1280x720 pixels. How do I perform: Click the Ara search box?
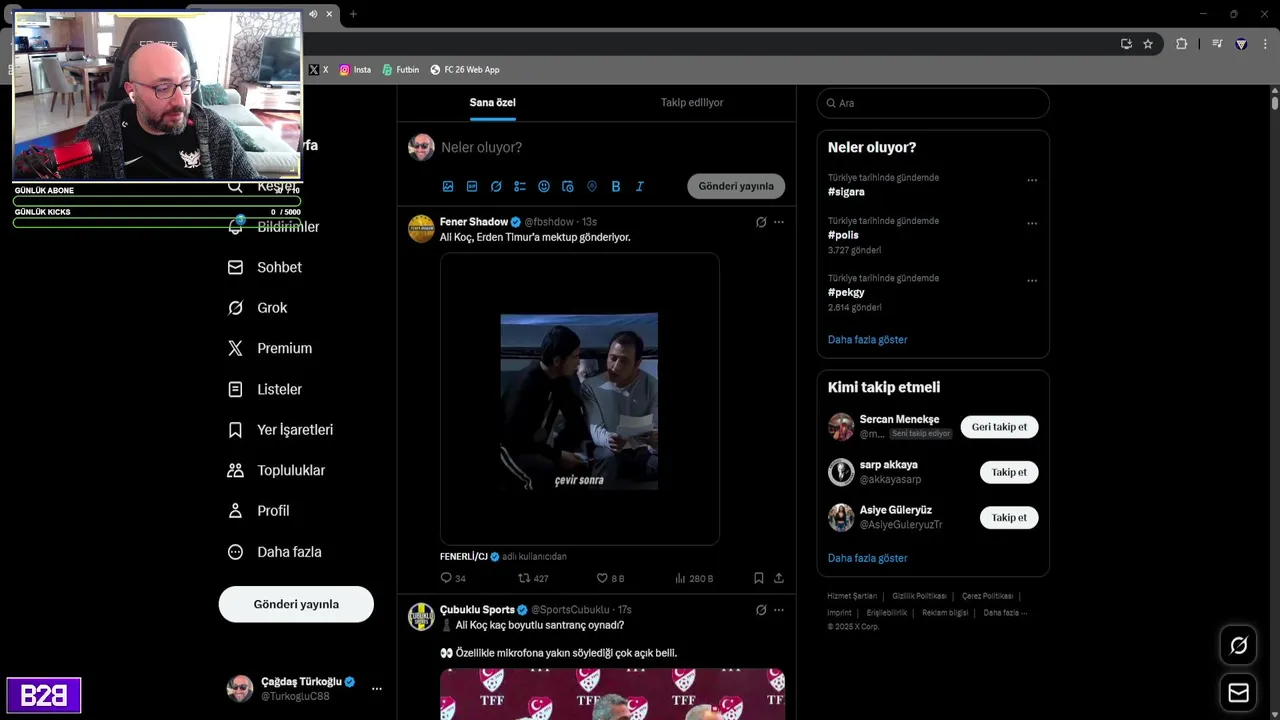933,103
